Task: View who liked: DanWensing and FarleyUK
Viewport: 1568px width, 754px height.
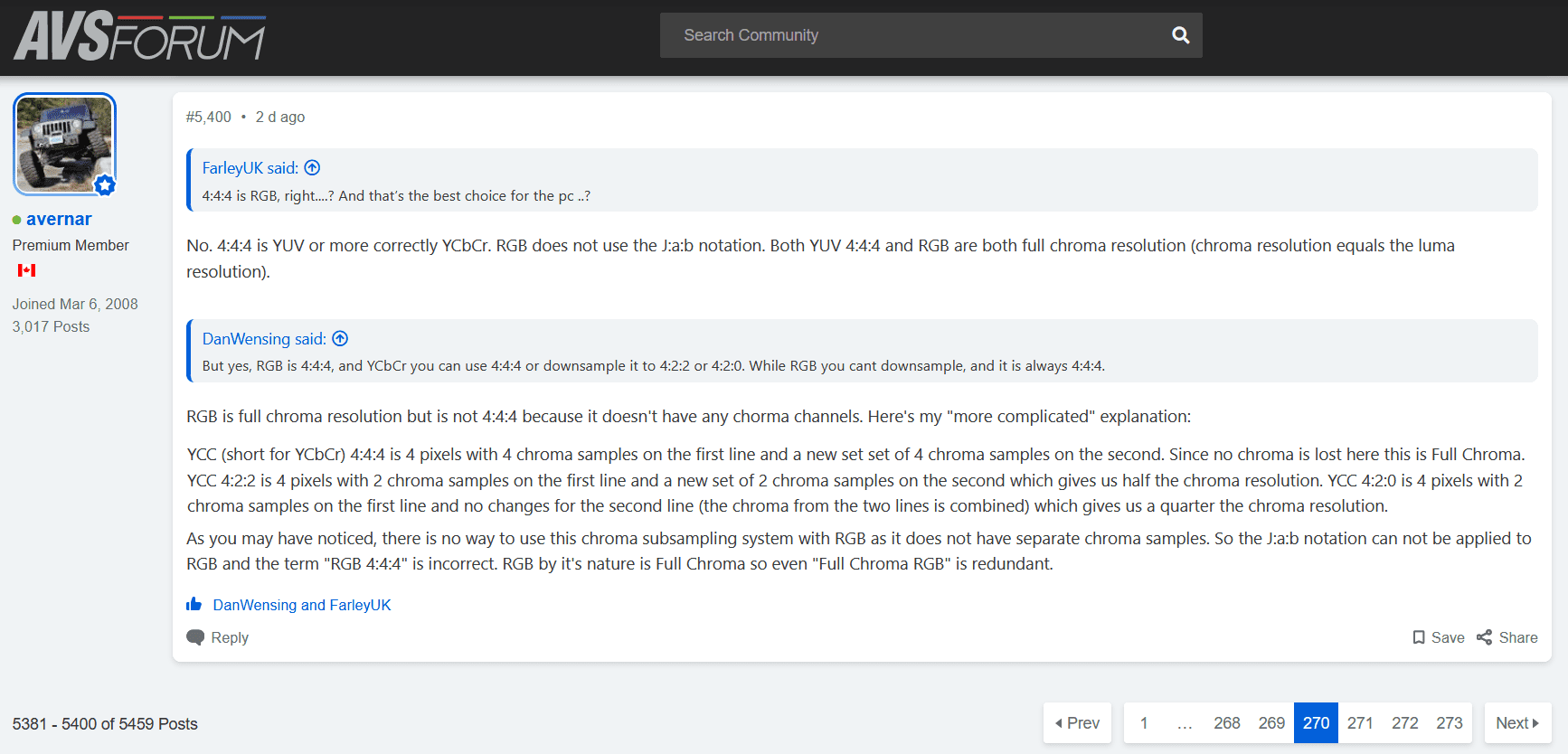Action: tap(302, 605)
